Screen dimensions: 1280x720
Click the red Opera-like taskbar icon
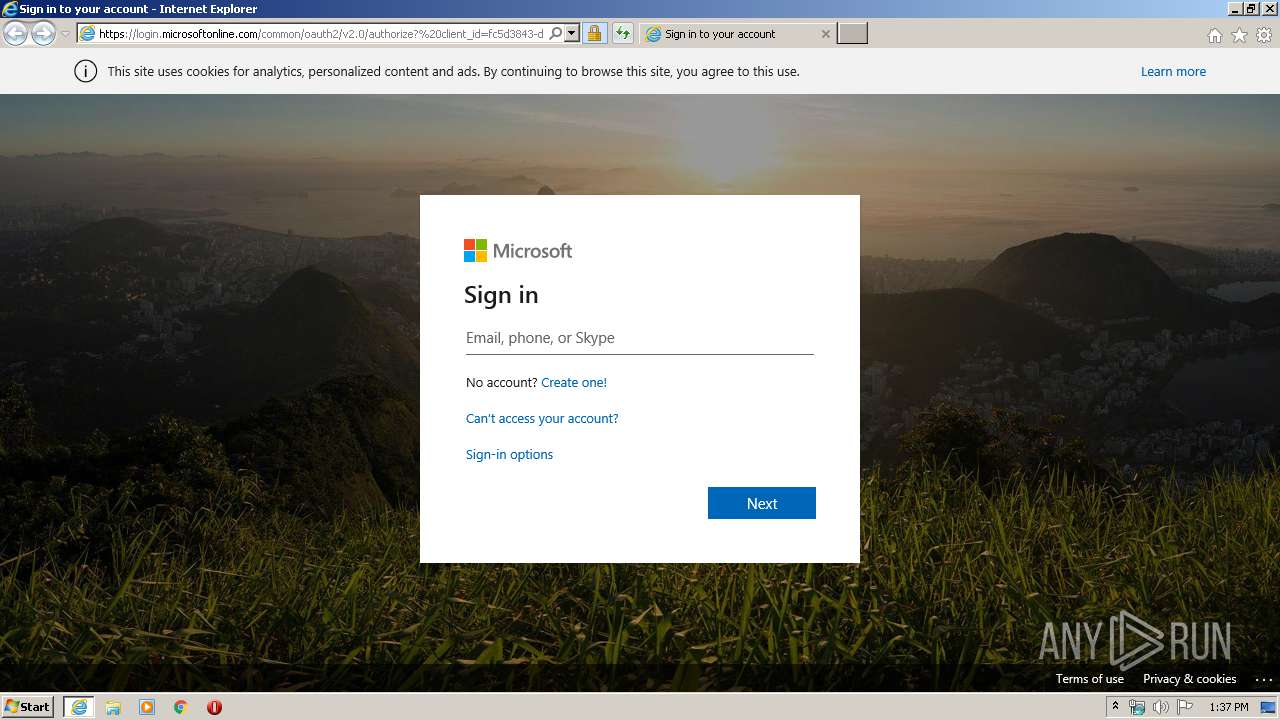[x=214, y=707]
